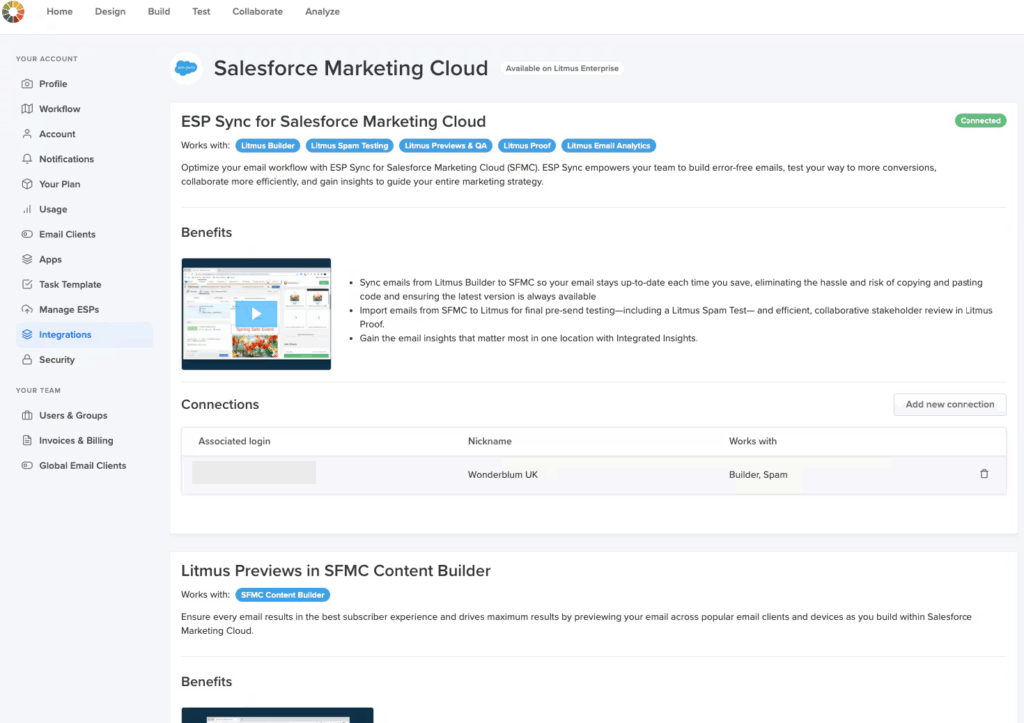Click the Litmus logo icon
The image size is (1024, 723).
coord(12,11)
